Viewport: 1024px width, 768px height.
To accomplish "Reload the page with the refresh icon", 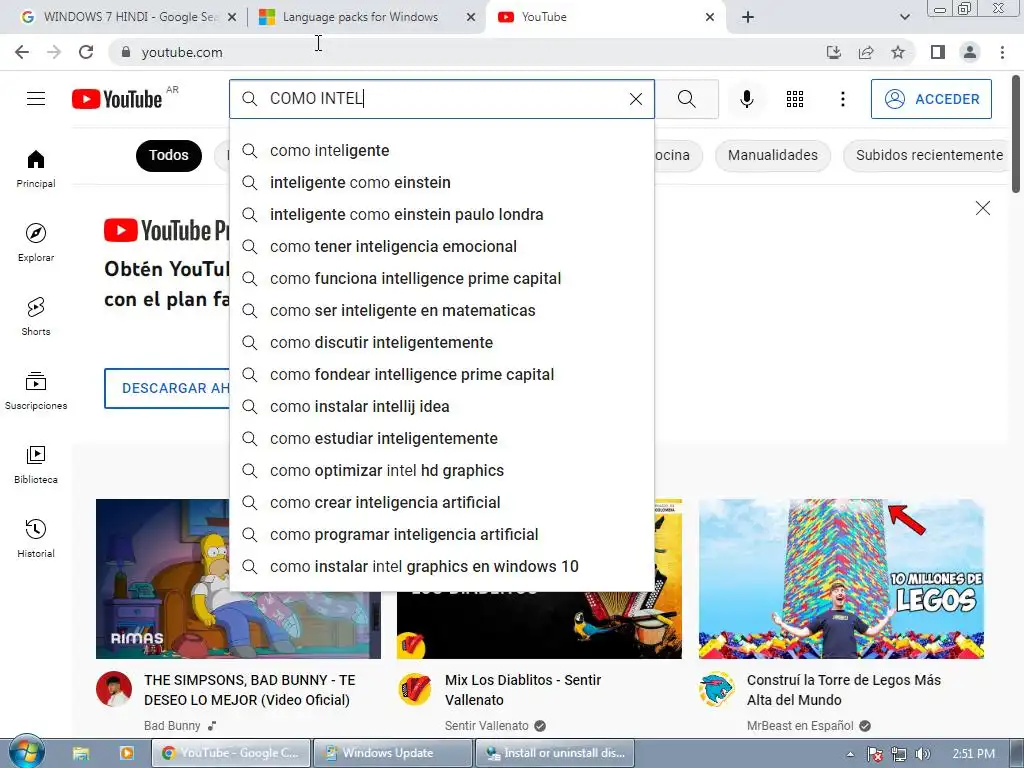I will coord(86,52).
